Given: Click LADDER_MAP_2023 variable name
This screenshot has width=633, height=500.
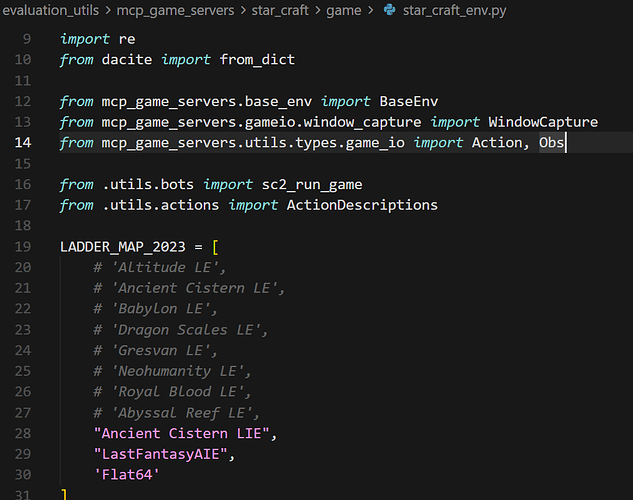Looking at the screenshot, I should tap(128, 246).
